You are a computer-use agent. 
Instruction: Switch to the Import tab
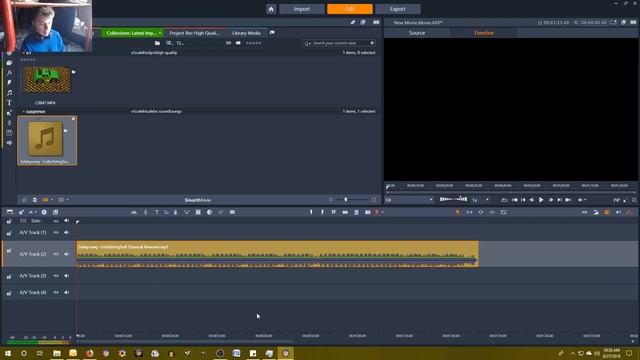302,9
